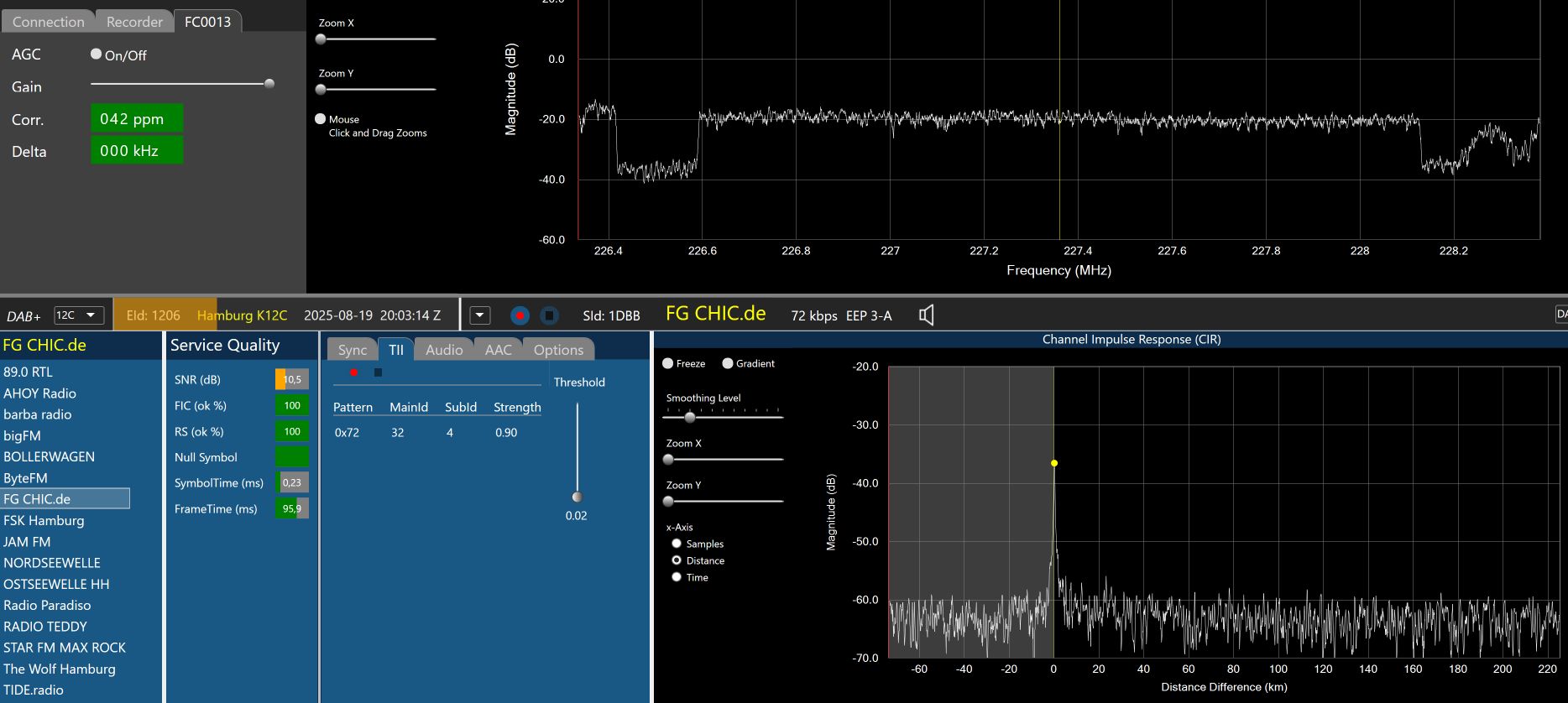Select Samples for the x-Axis
The image size is (1568, 703).
pos(677,544)
